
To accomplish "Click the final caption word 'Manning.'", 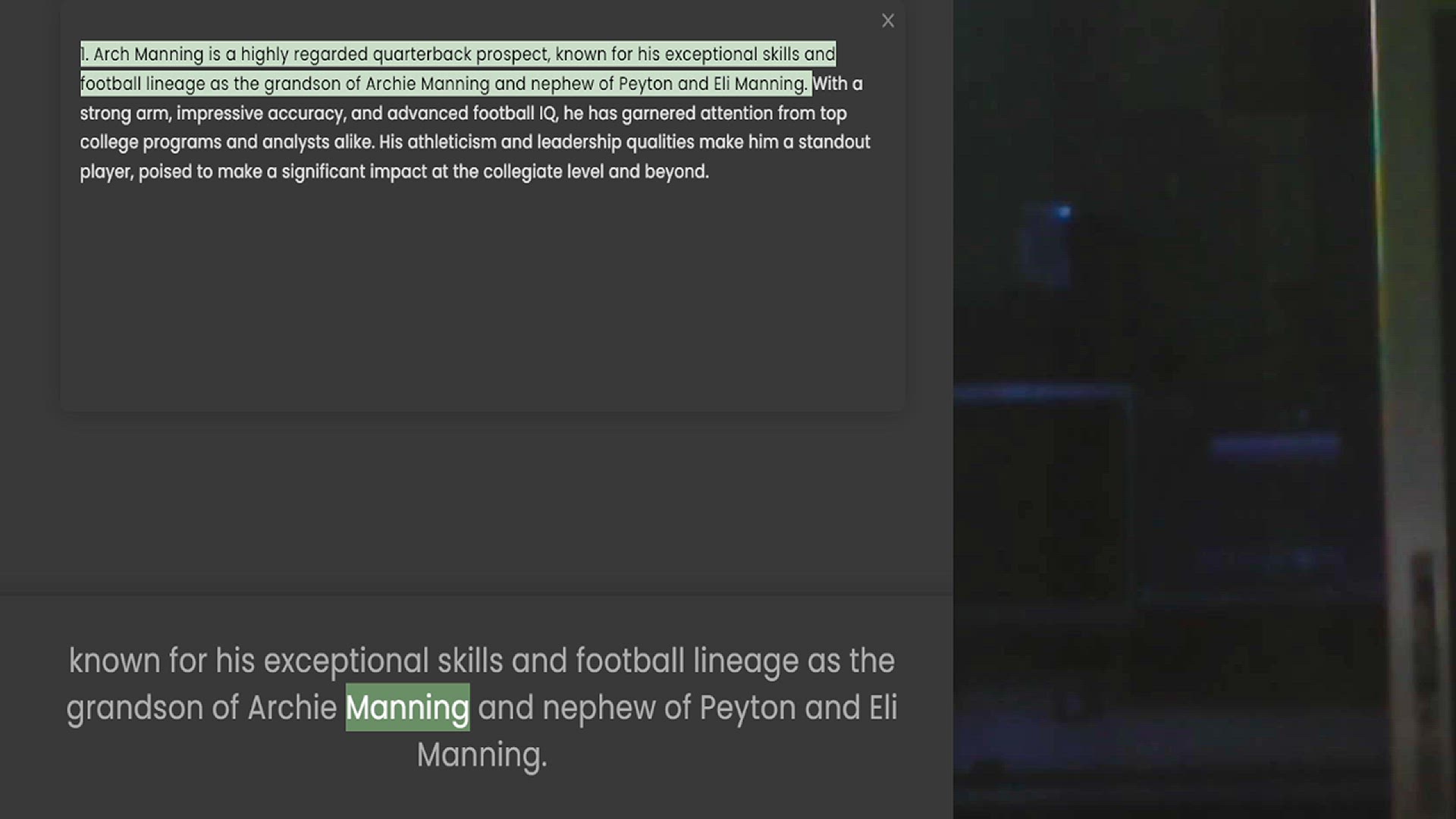I will pyautogui.click(x=482, y=755).
